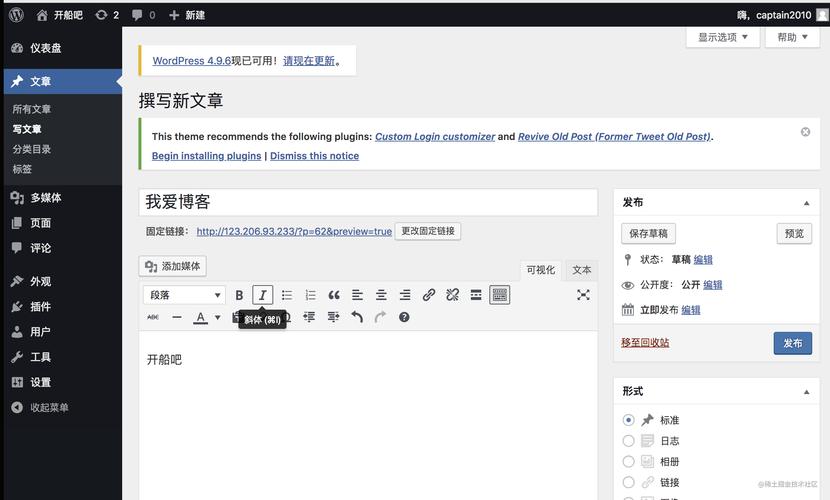
Task: Collapse the 形式 format panel
Action: click(806, 392)
